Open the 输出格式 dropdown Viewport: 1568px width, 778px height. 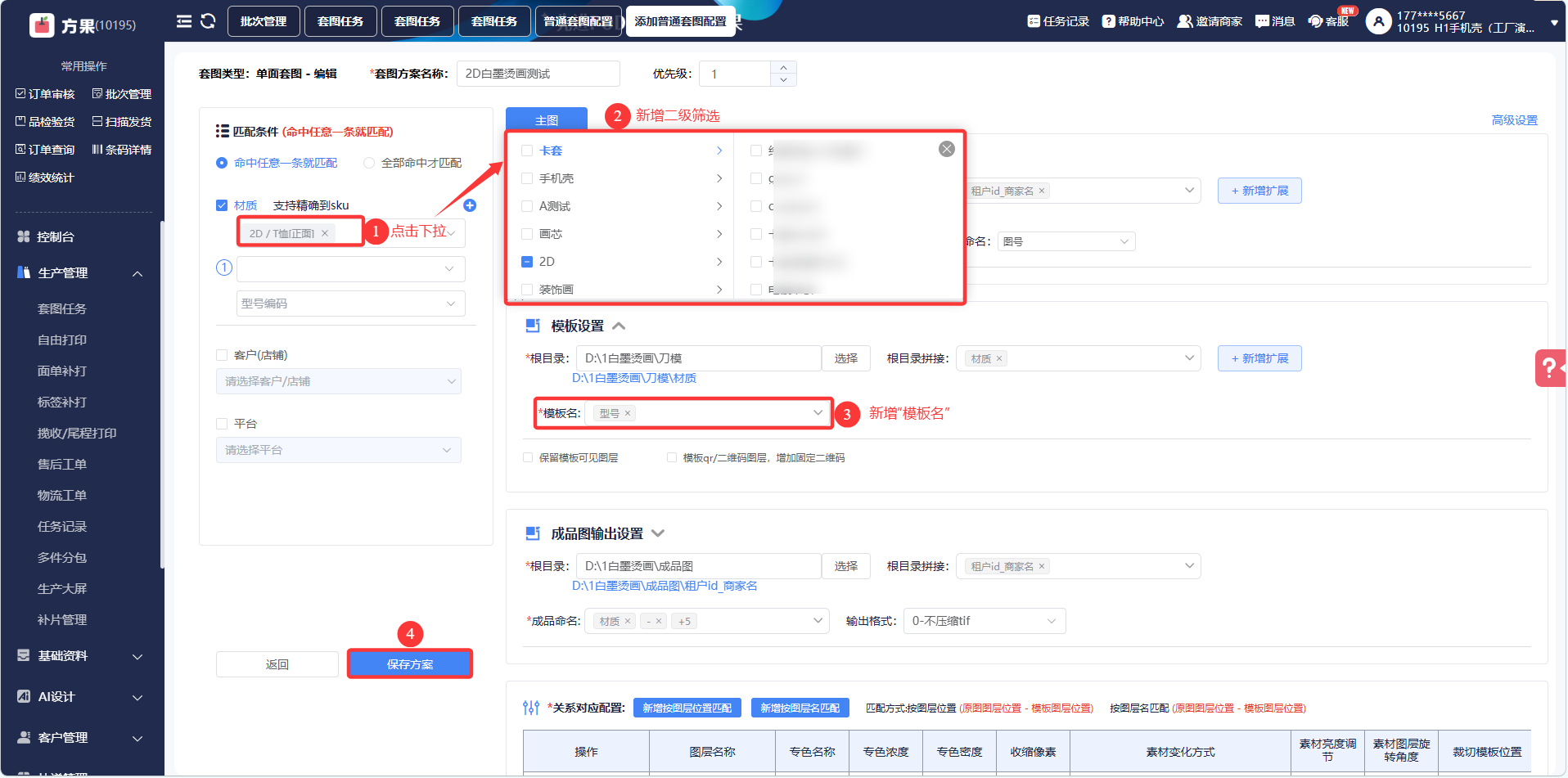point(985,621)
